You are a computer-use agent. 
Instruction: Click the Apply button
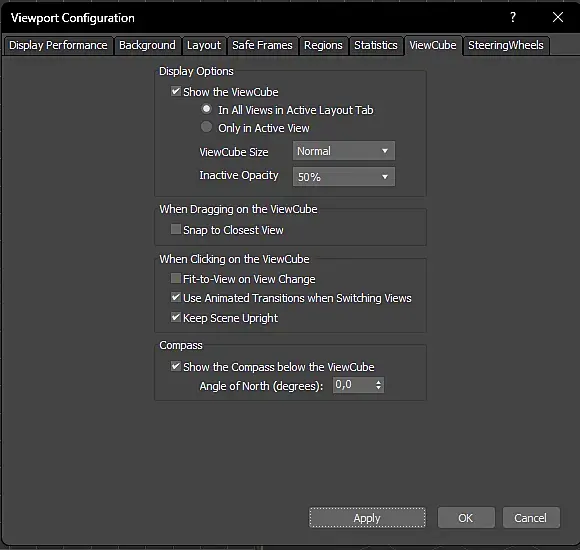point(367,517)
